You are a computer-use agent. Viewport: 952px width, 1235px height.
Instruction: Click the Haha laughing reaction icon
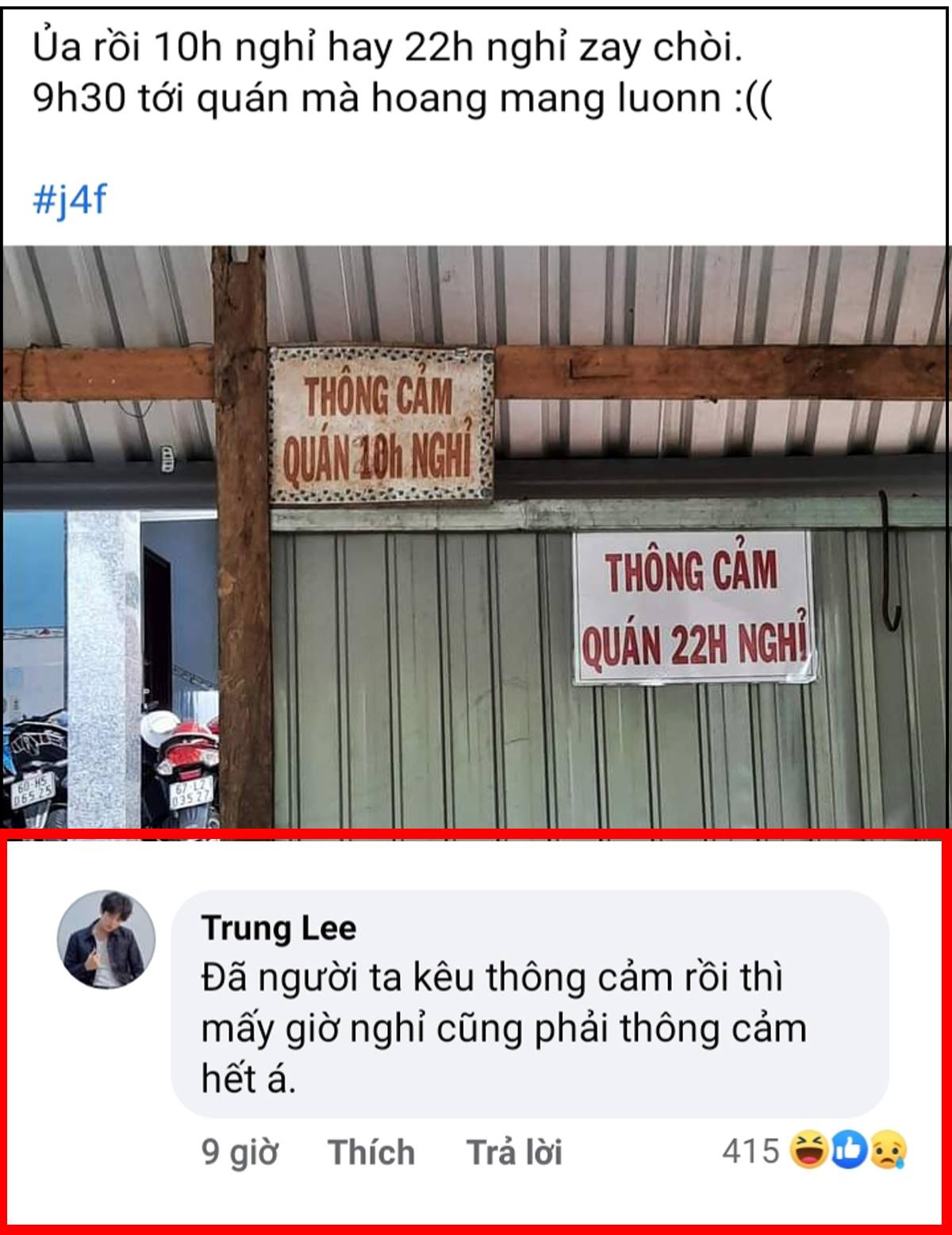(x=808, y=1150)
